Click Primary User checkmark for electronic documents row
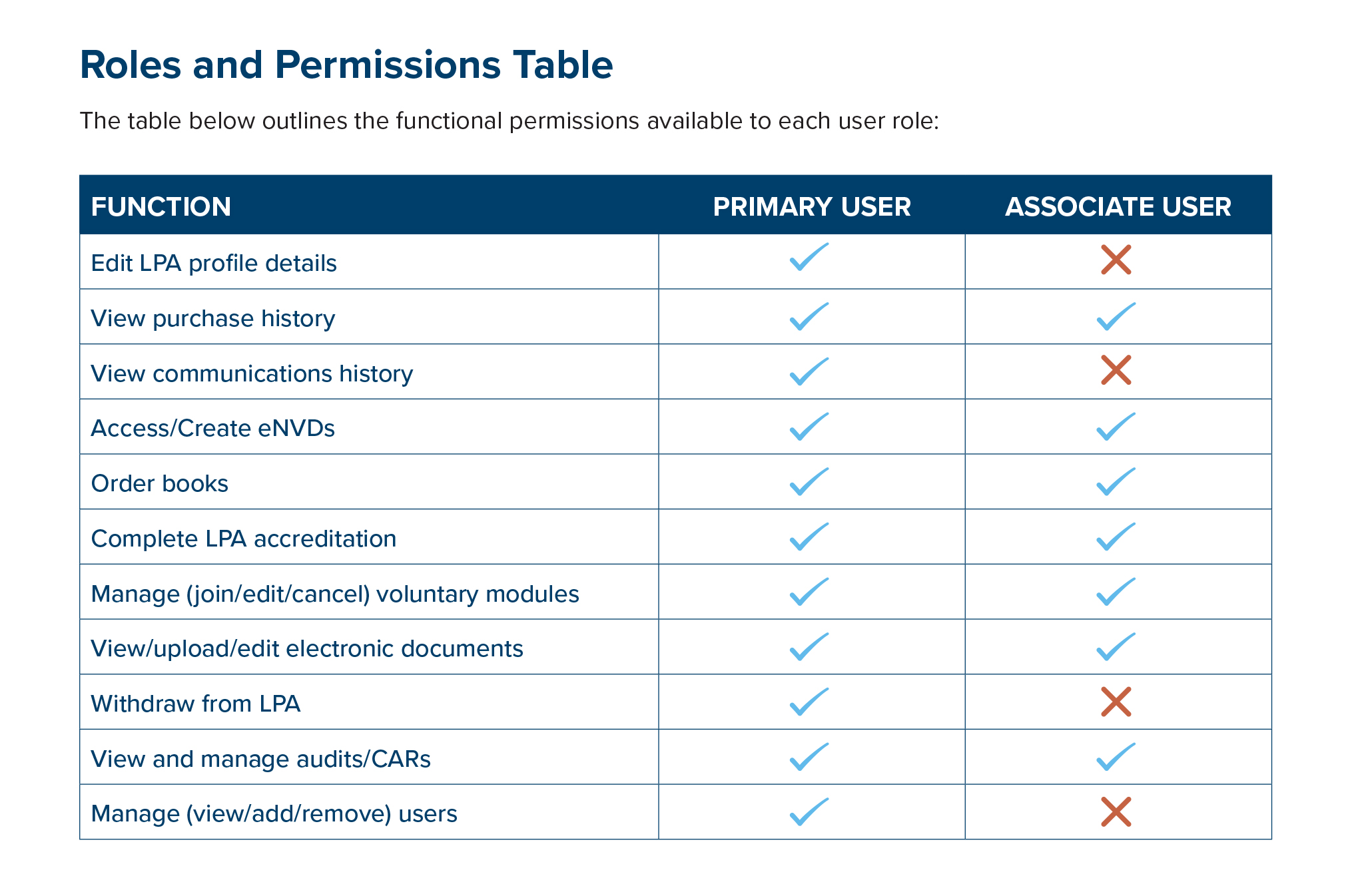1362x896 pixels. (809, 647)
